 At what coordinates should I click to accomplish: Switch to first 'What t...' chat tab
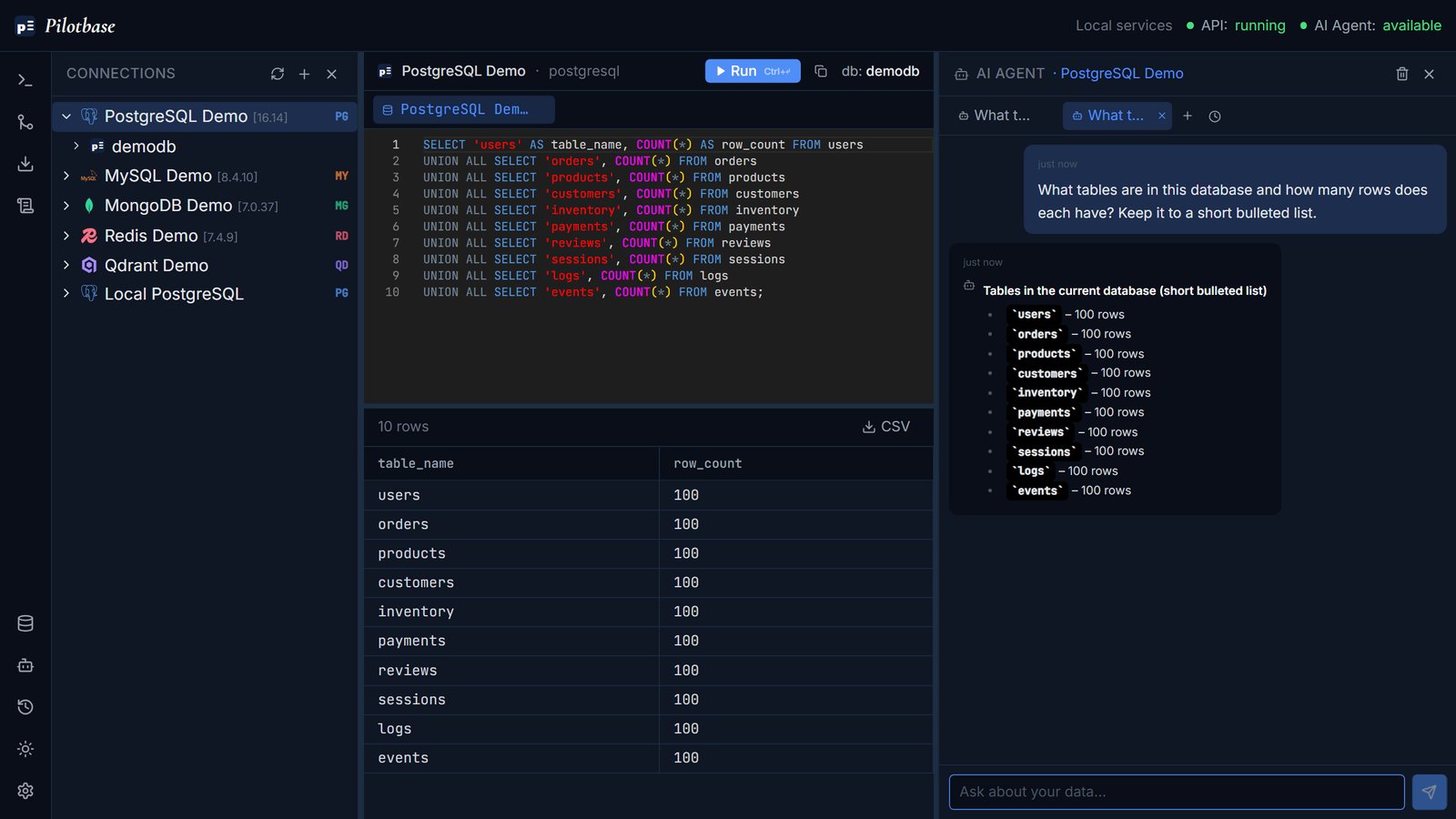[994, 116]
